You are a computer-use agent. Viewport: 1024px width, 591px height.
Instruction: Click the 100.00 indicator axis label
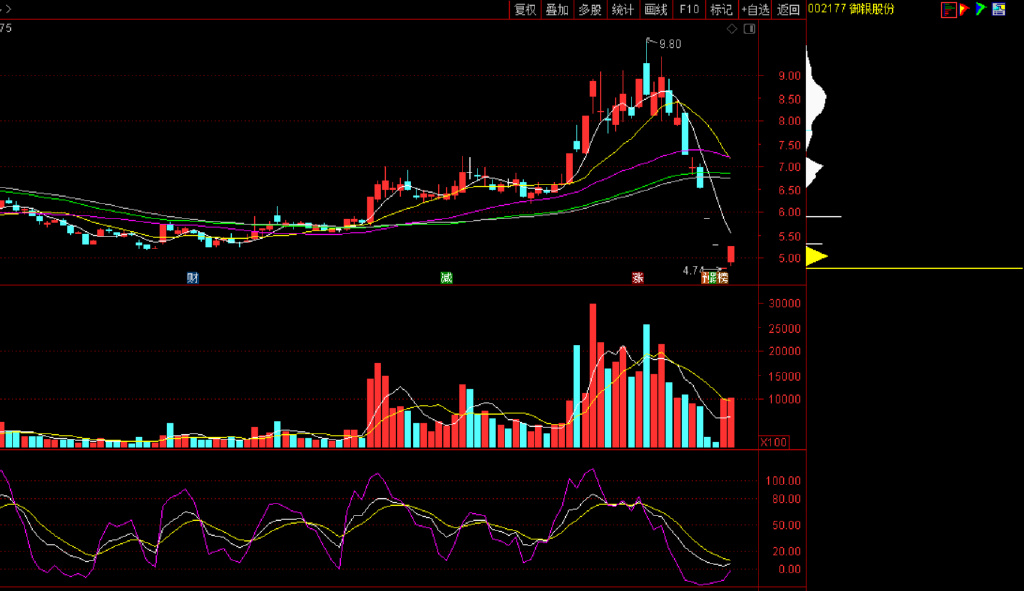coord(783,481)
